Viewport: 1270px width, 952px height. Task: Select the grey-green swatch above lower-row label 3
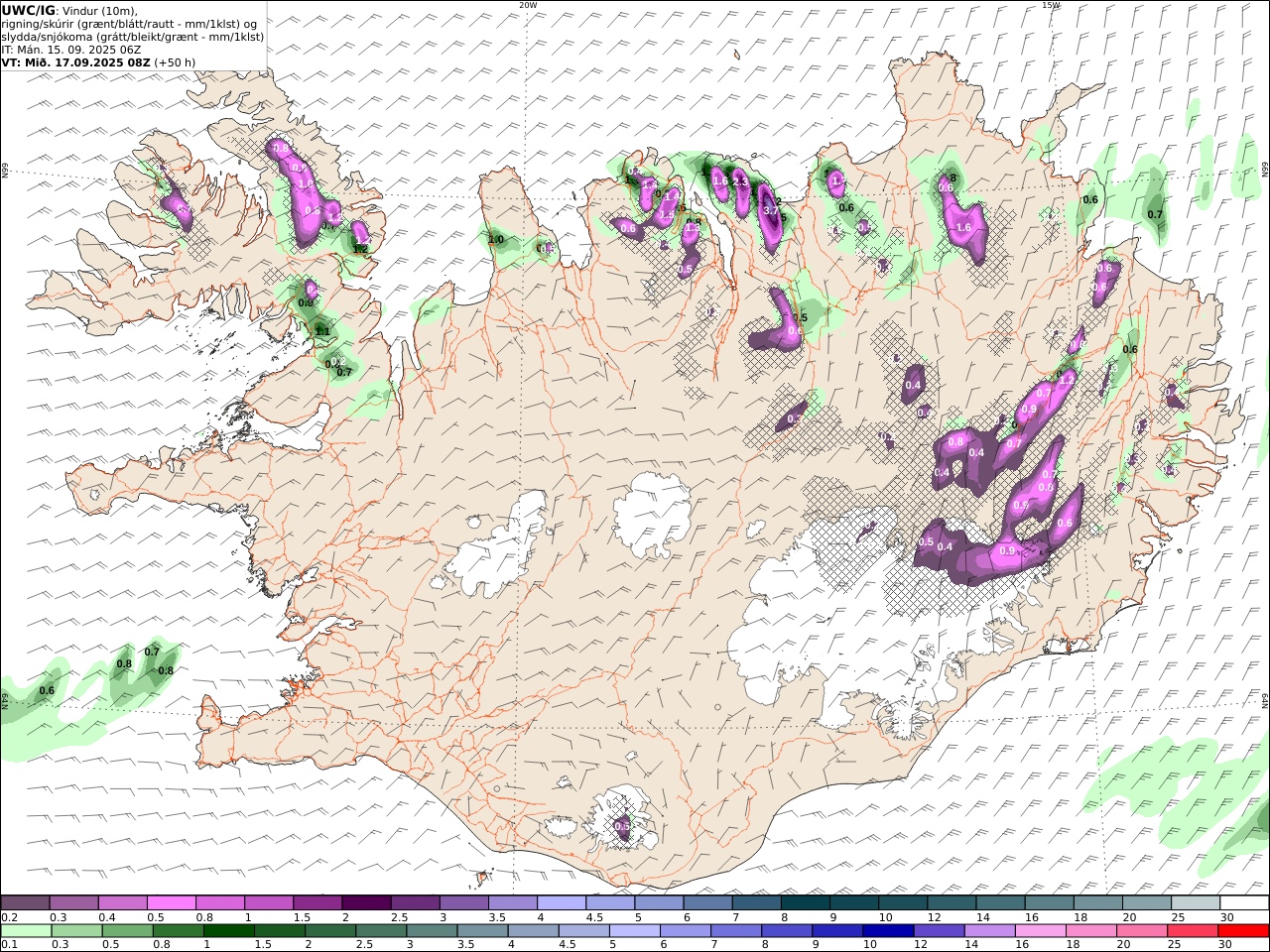[x=432, y=931]
